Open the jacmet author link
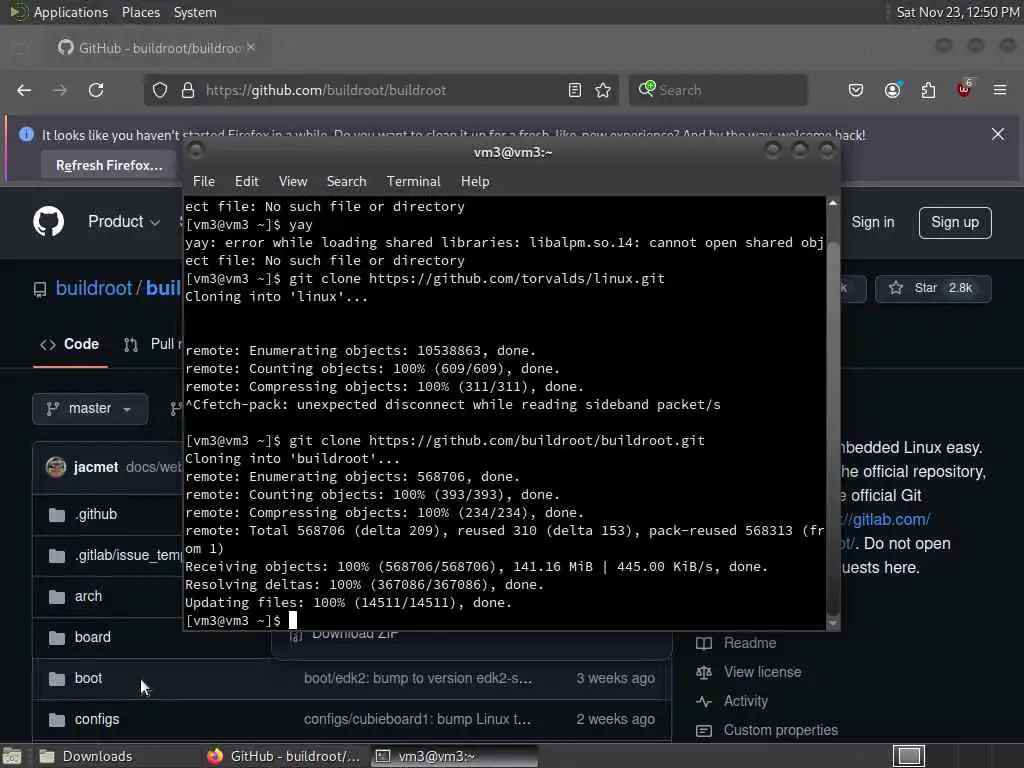Screen dimensions: 1024x768 pos(95,467)
